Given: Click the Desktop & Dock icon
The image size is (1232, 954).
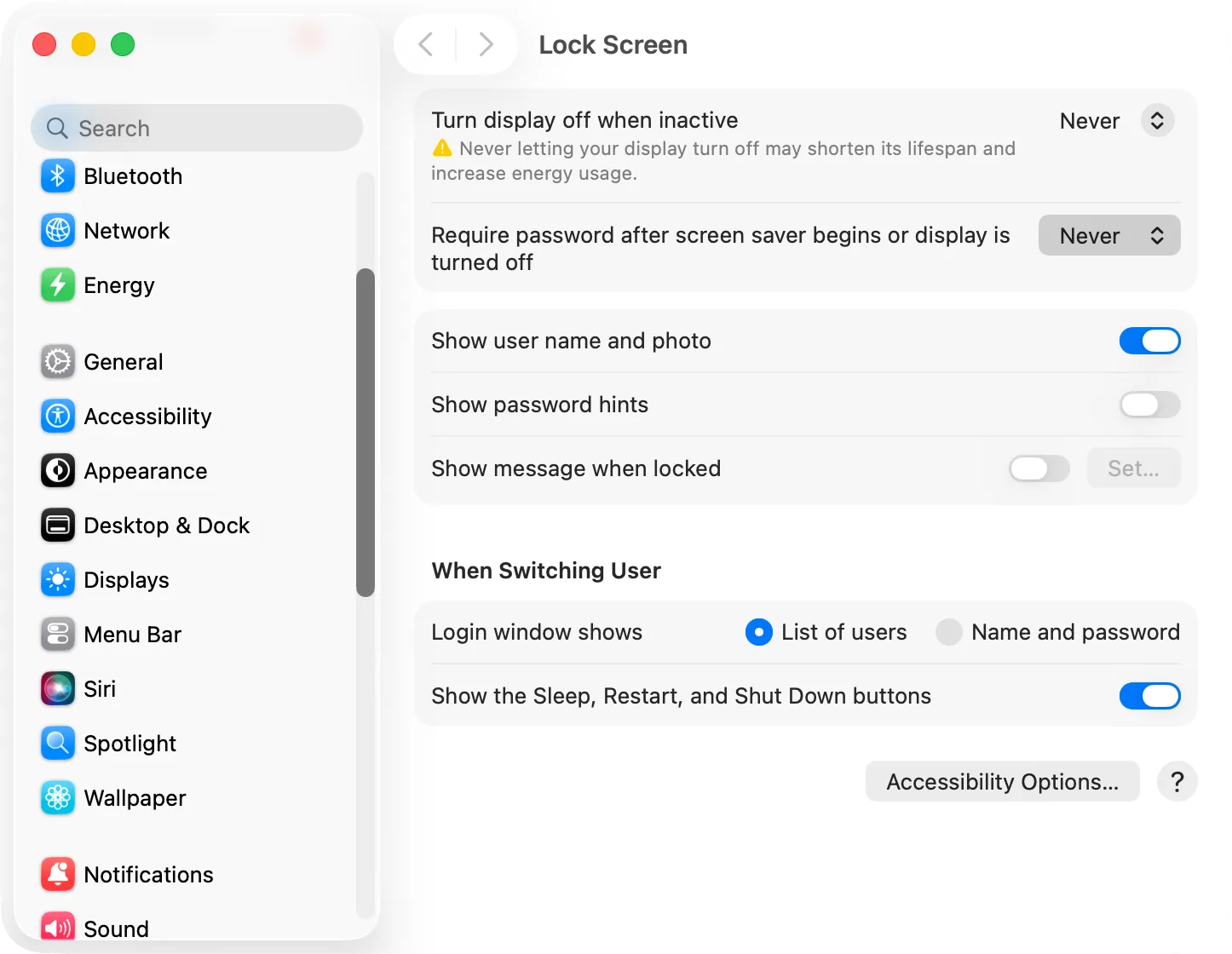Looking at the screenshot, I should [58, 526].
